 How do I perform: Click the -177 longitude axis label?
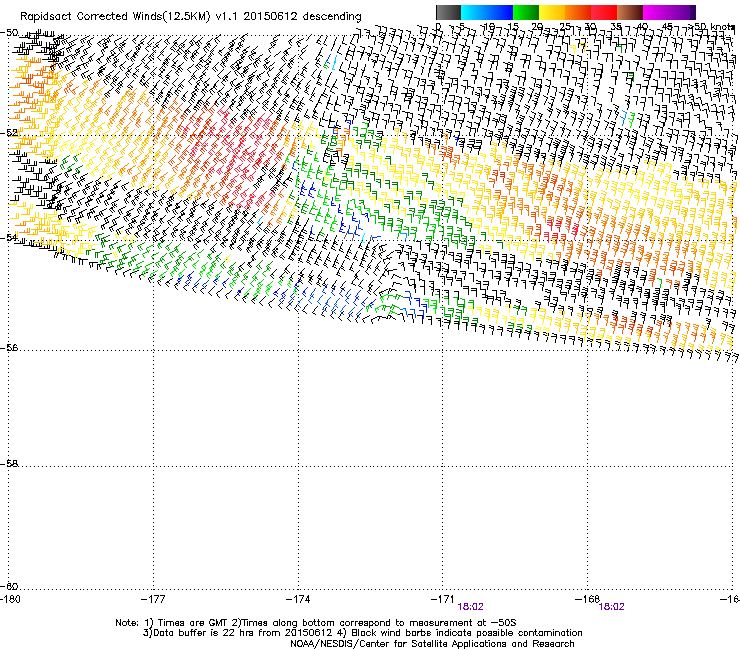[x=153, y=599]
